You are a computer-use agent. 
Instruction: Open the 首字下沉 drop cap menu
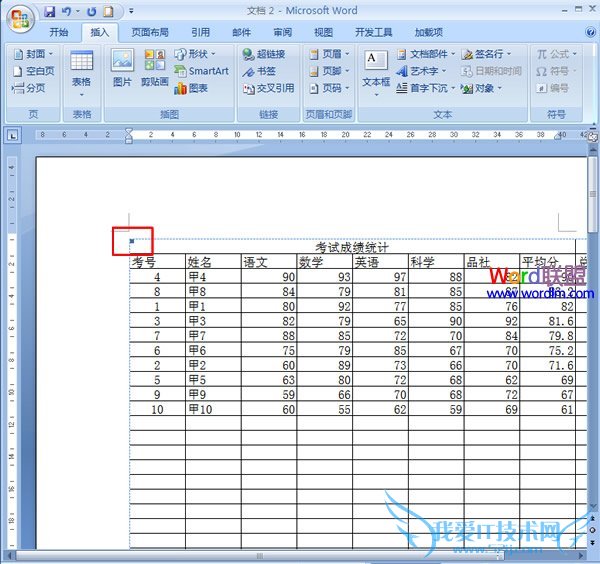(x=426, y=88)
